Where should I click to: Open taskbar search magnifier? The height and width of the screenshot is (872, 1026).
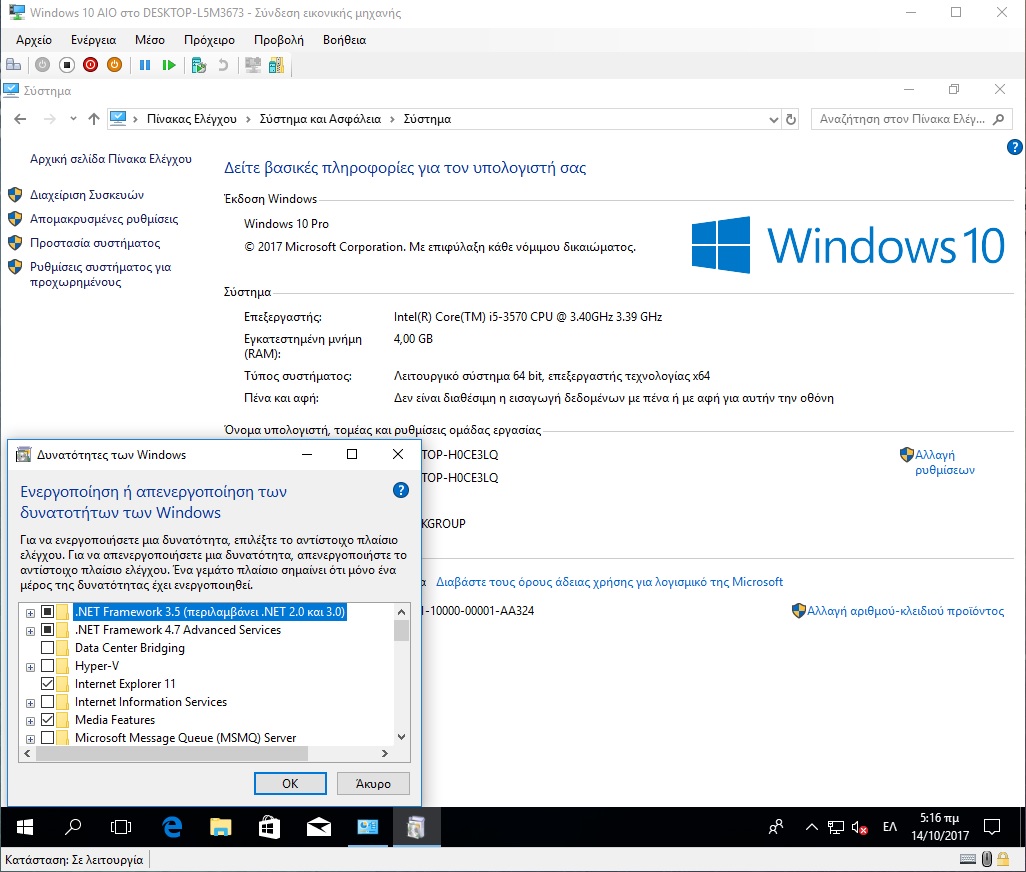(73, 828)
